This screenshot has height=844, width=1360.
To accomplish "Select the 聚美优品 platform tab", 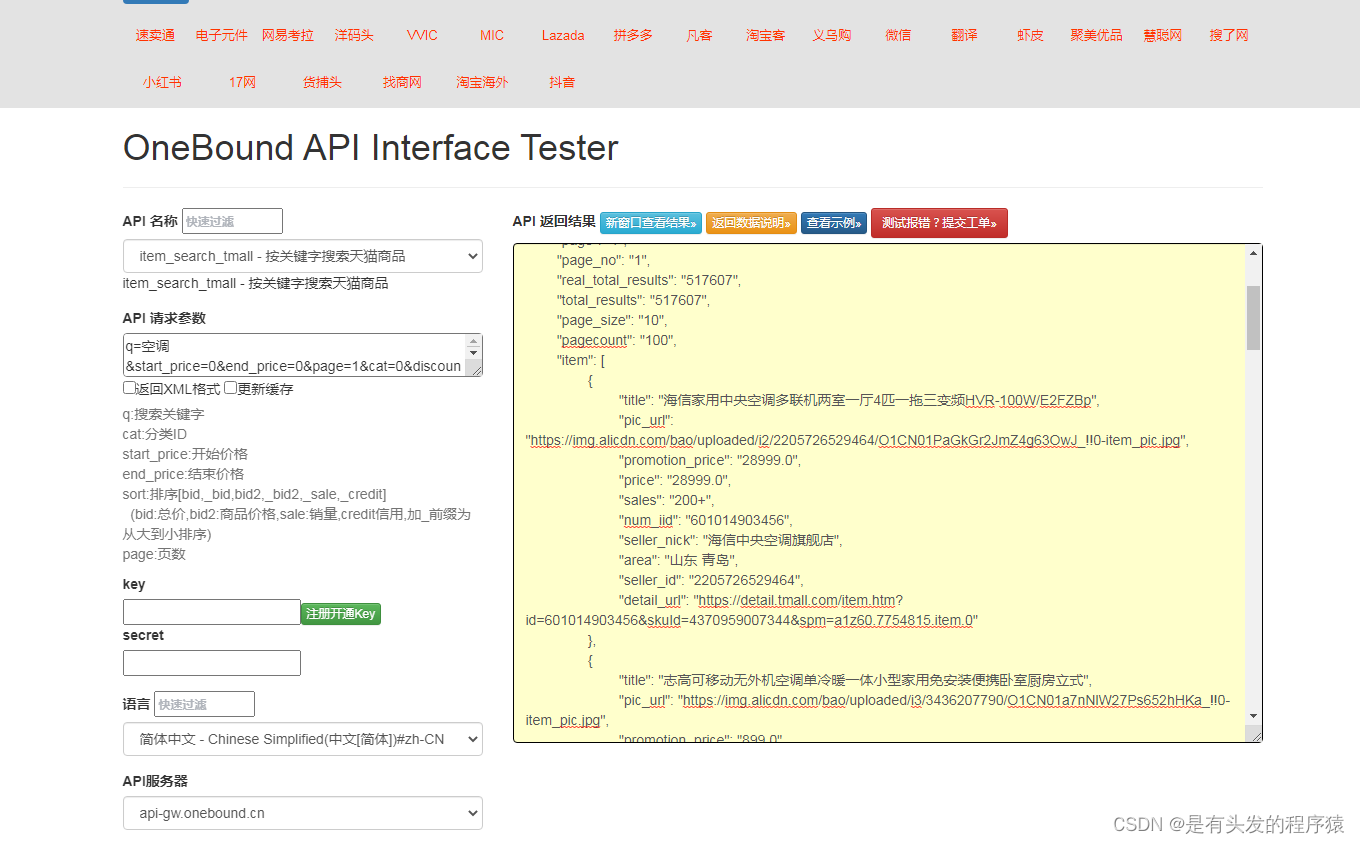I will (1096, 35).
